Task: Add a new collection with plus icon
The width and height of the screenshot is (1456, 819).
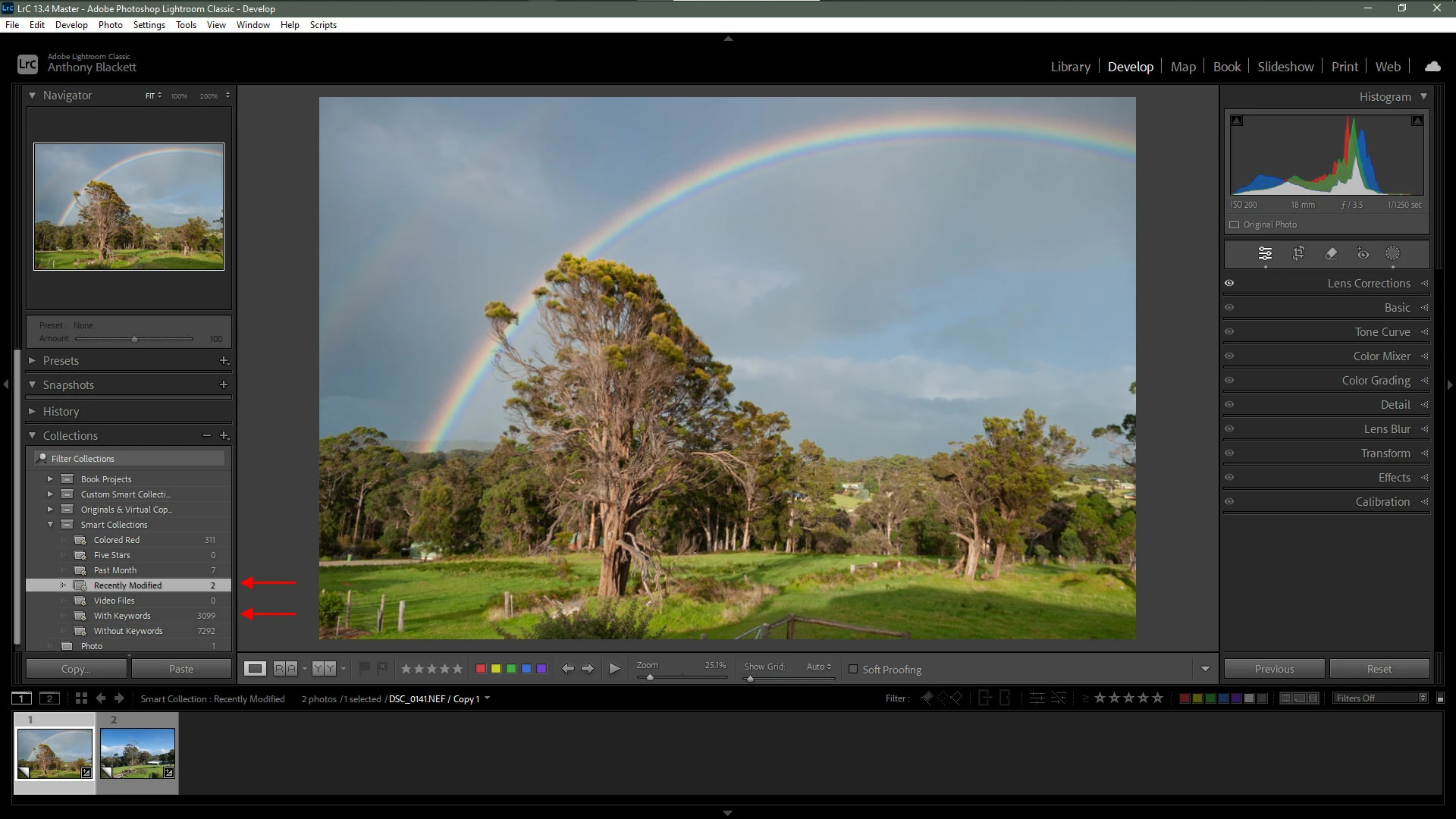Action: pos(224,436)
